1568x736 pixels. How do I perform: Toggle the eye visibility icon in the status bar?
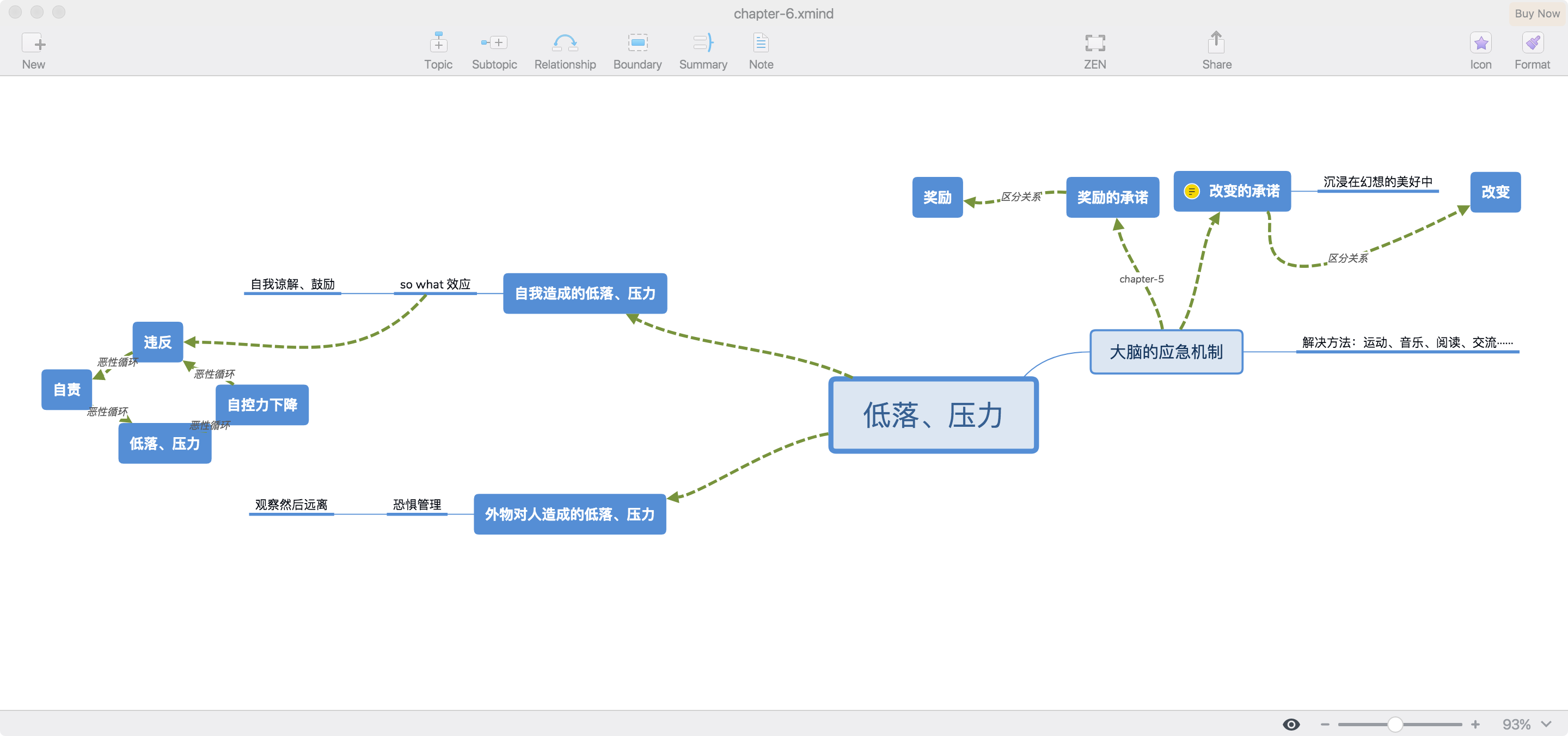(x=1290, y=724)
